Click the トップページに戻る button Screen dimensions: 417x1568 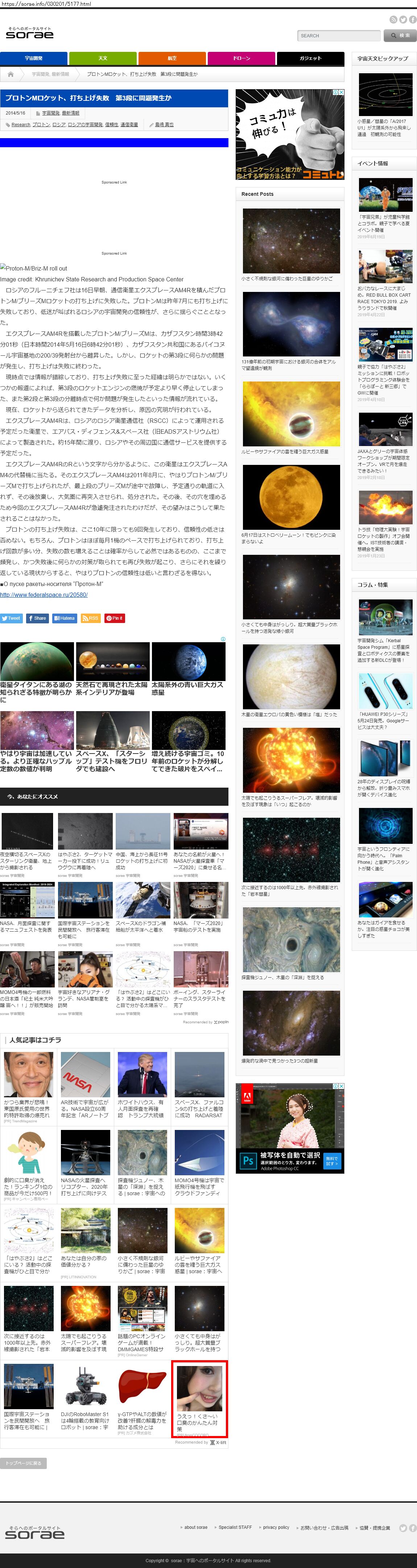click(23, 1463)
